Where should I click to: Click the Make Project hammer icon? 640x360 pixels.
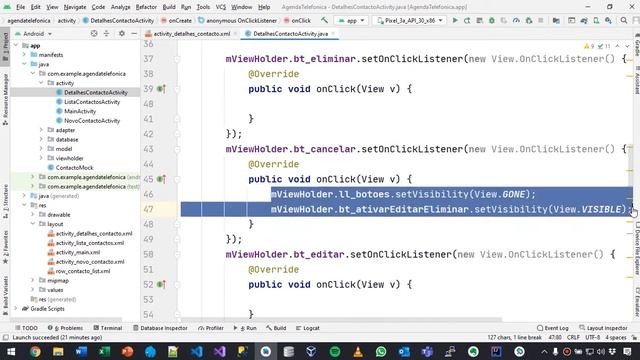click(324, 20)
